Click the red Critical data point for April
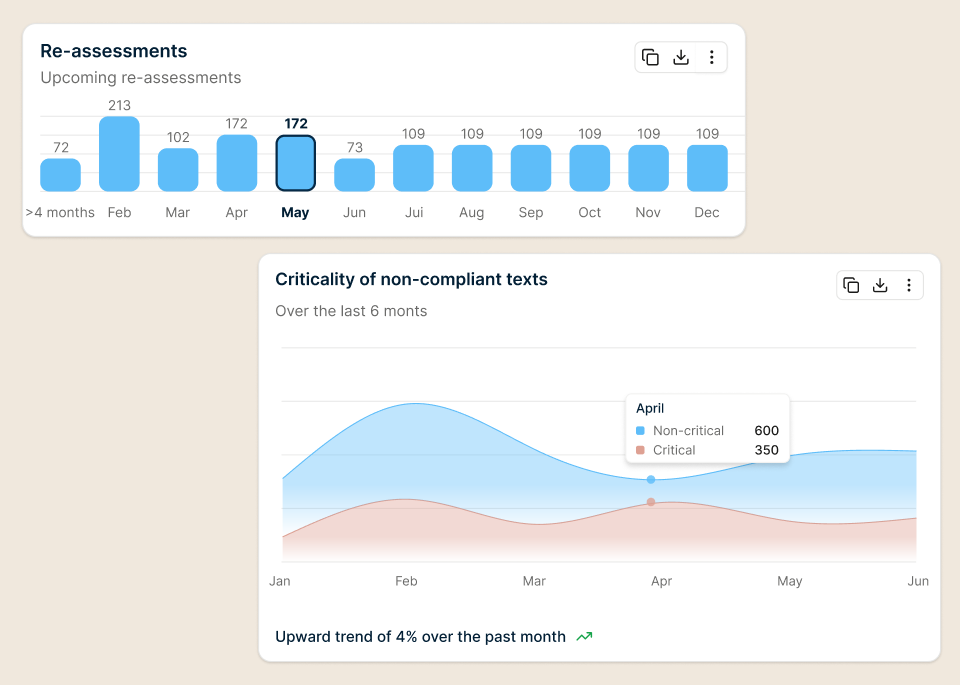Screen dimensions: 960x685 651,502
